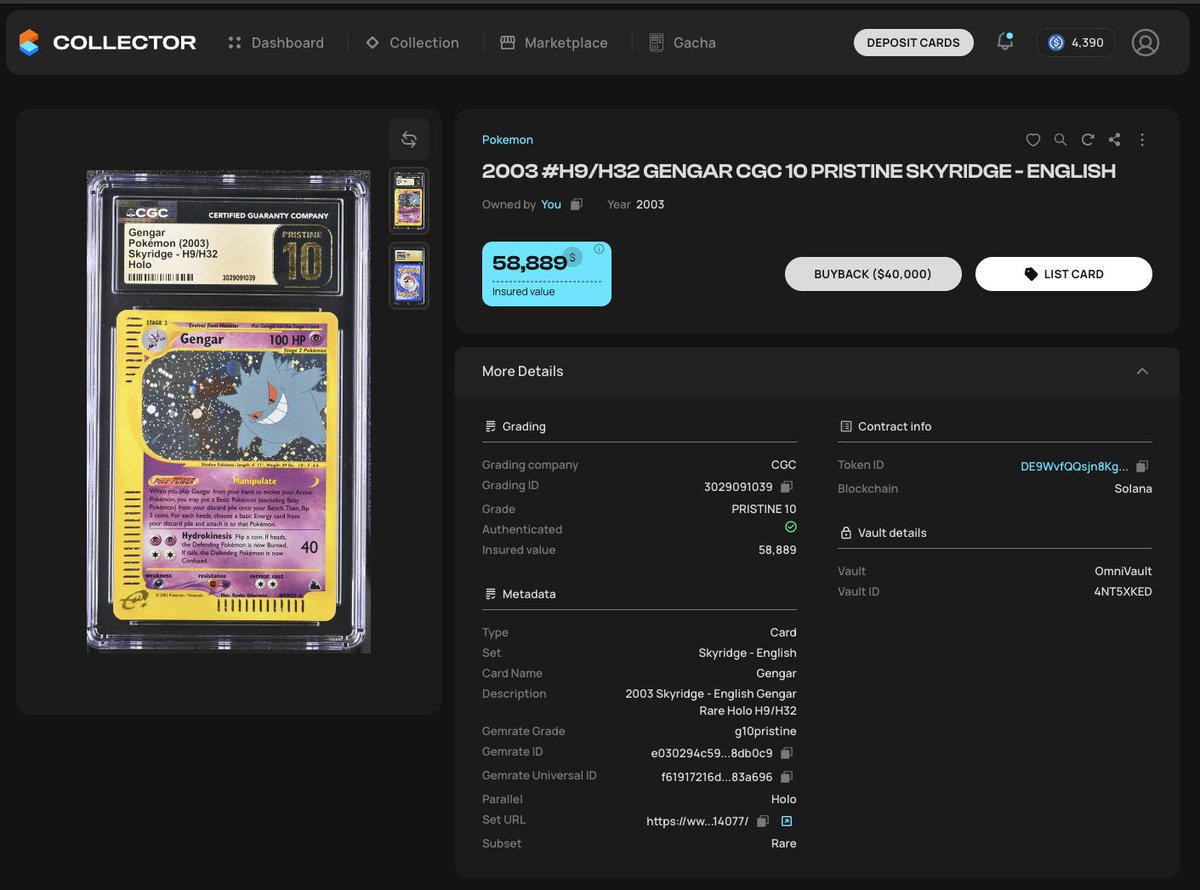Click the Year 2003 text
Screen dimensions: 1200x890
635,204
